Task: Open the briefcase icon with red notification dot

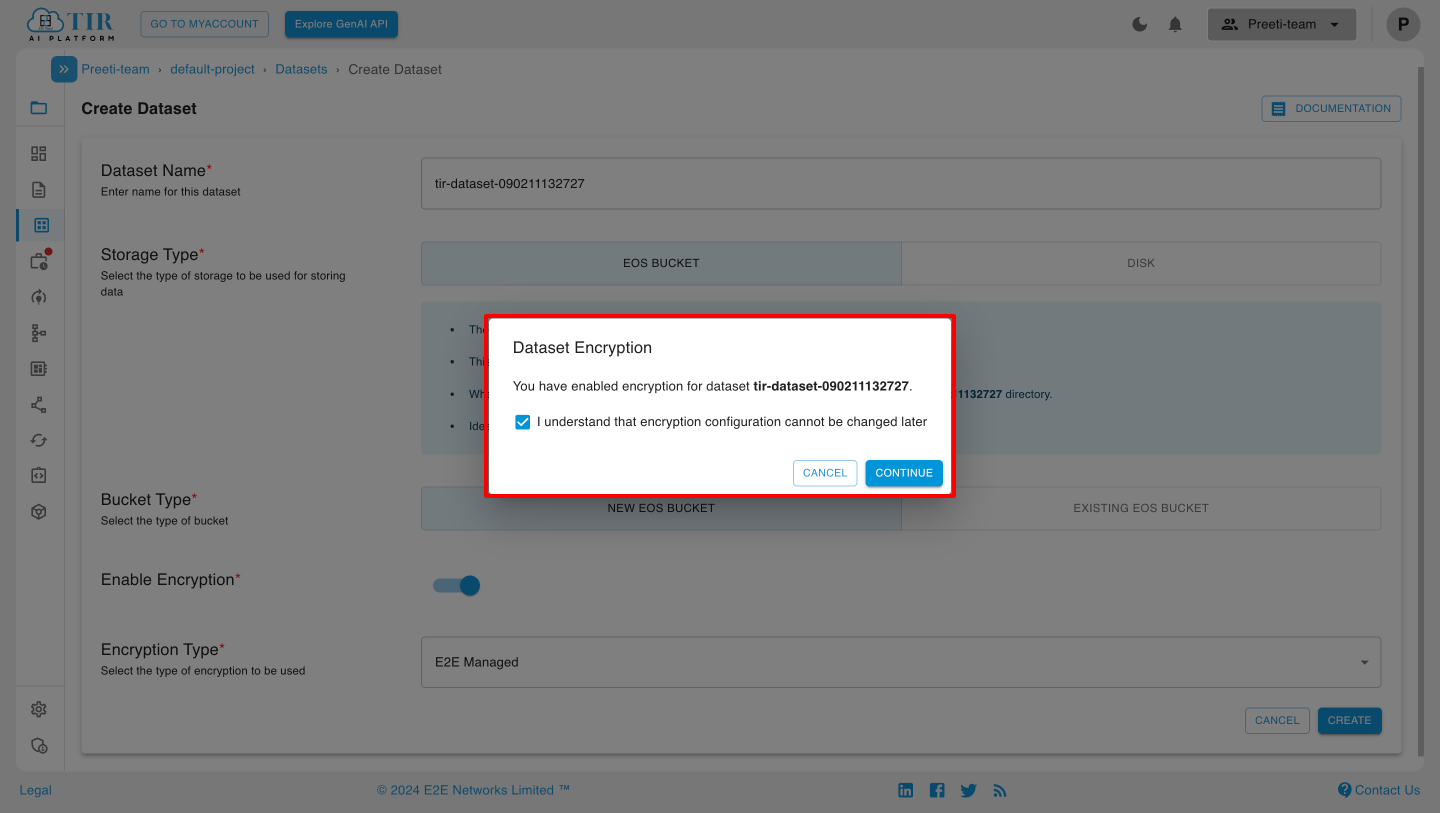Action: (x=39, y=261)
